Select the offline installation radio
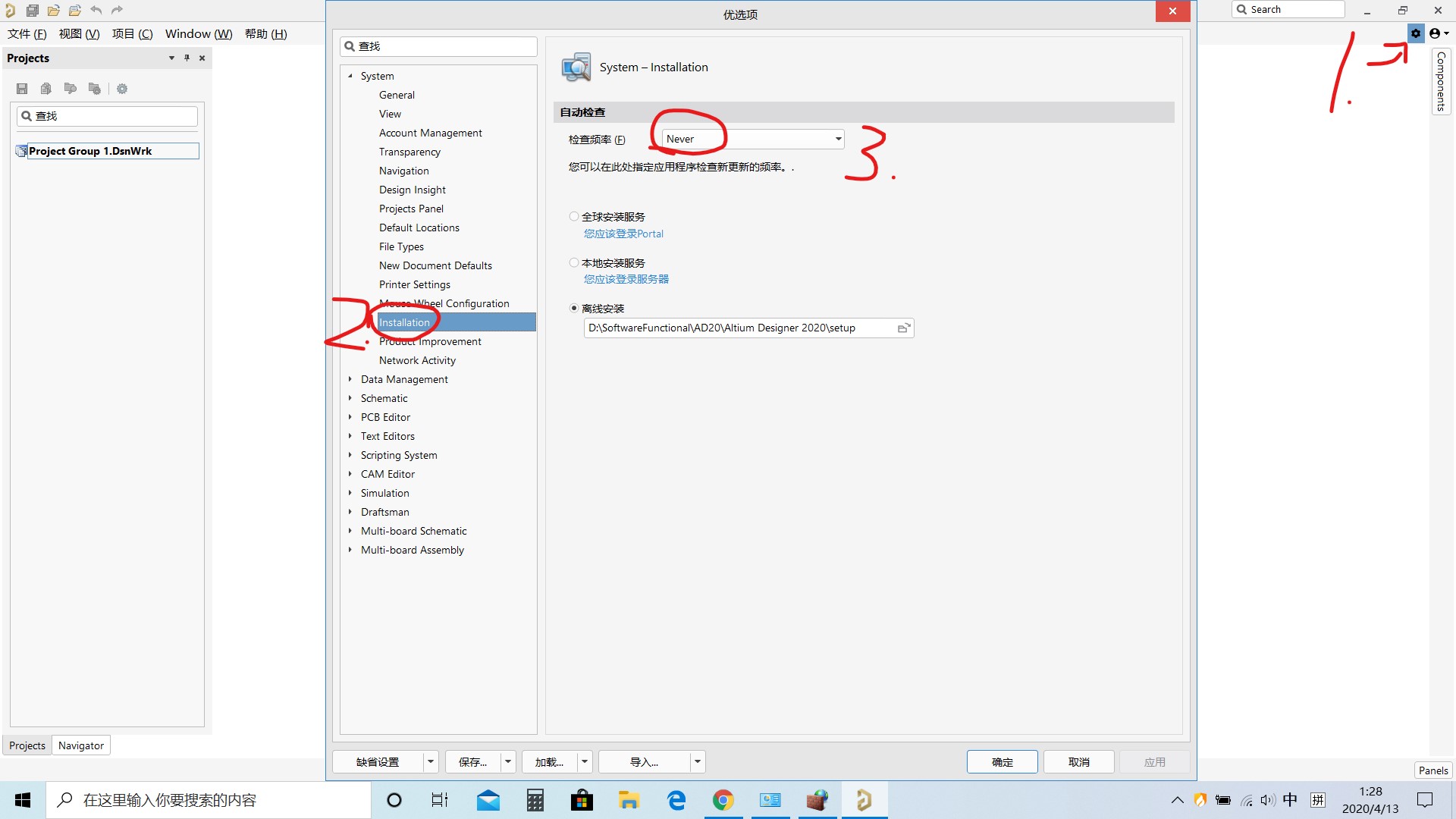Image resolution: width=1456 pixels, height=819 pixels. pos(574,309)
